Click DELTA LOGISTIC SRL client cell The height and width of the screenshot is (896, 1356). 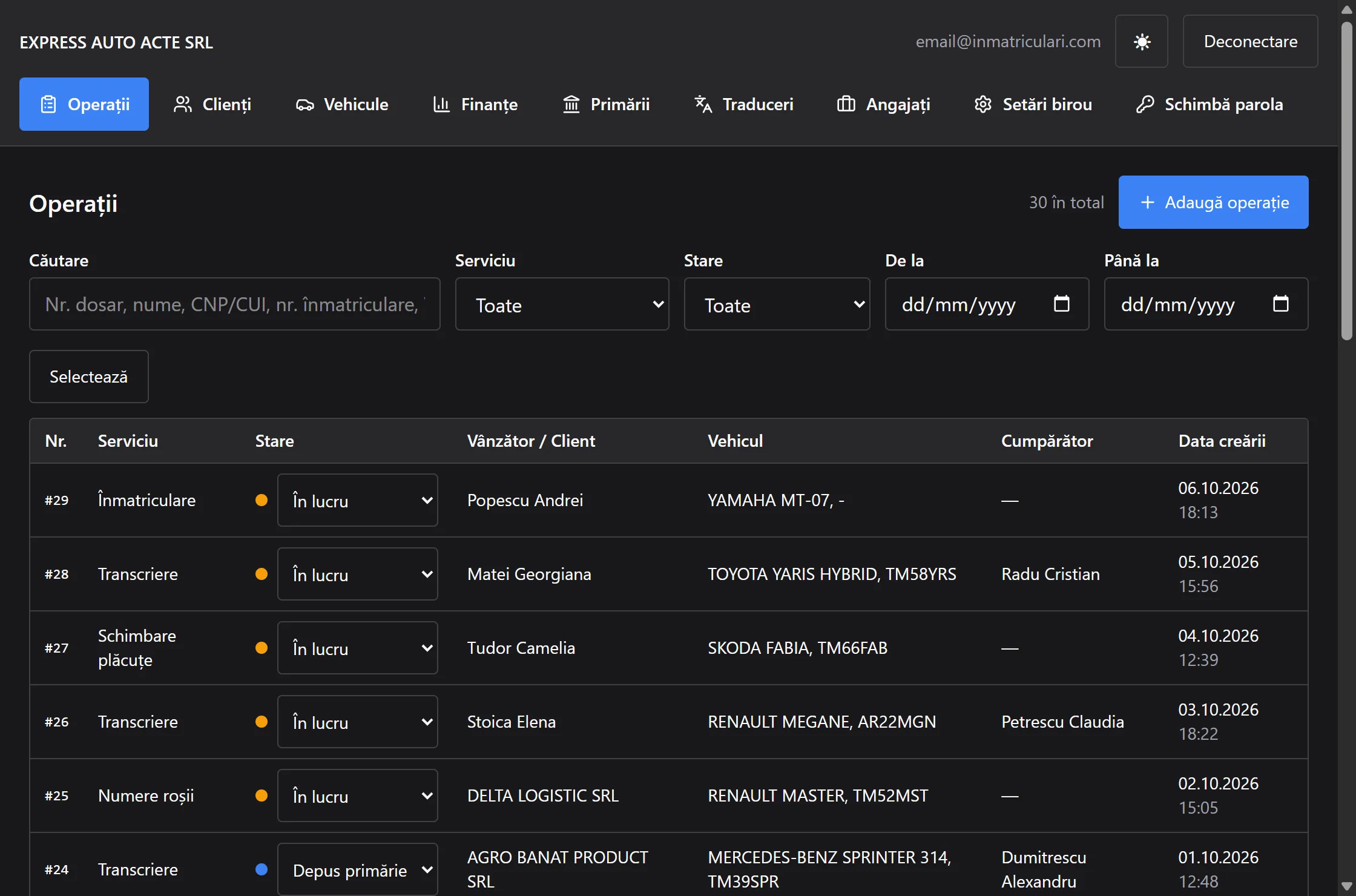click(543, 796)
